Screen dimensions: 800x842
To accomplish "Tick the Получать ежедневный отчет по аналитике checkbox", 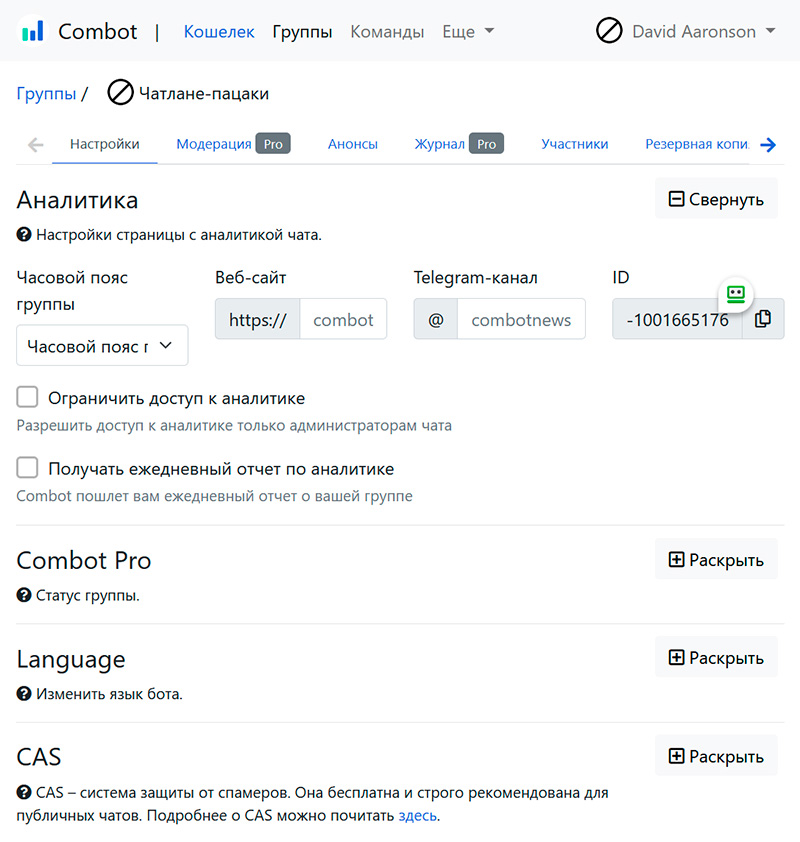I will [28, 468].
